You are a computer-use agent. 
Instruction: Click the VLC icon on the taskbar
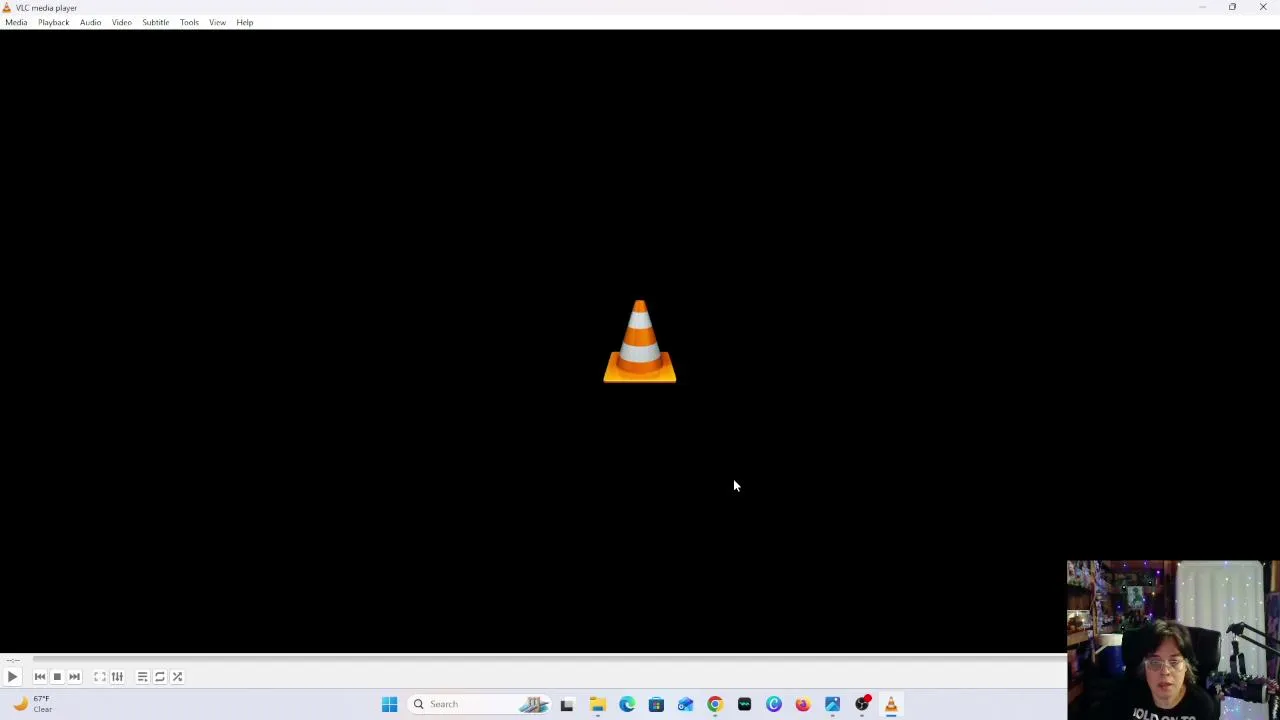[891, 704]
